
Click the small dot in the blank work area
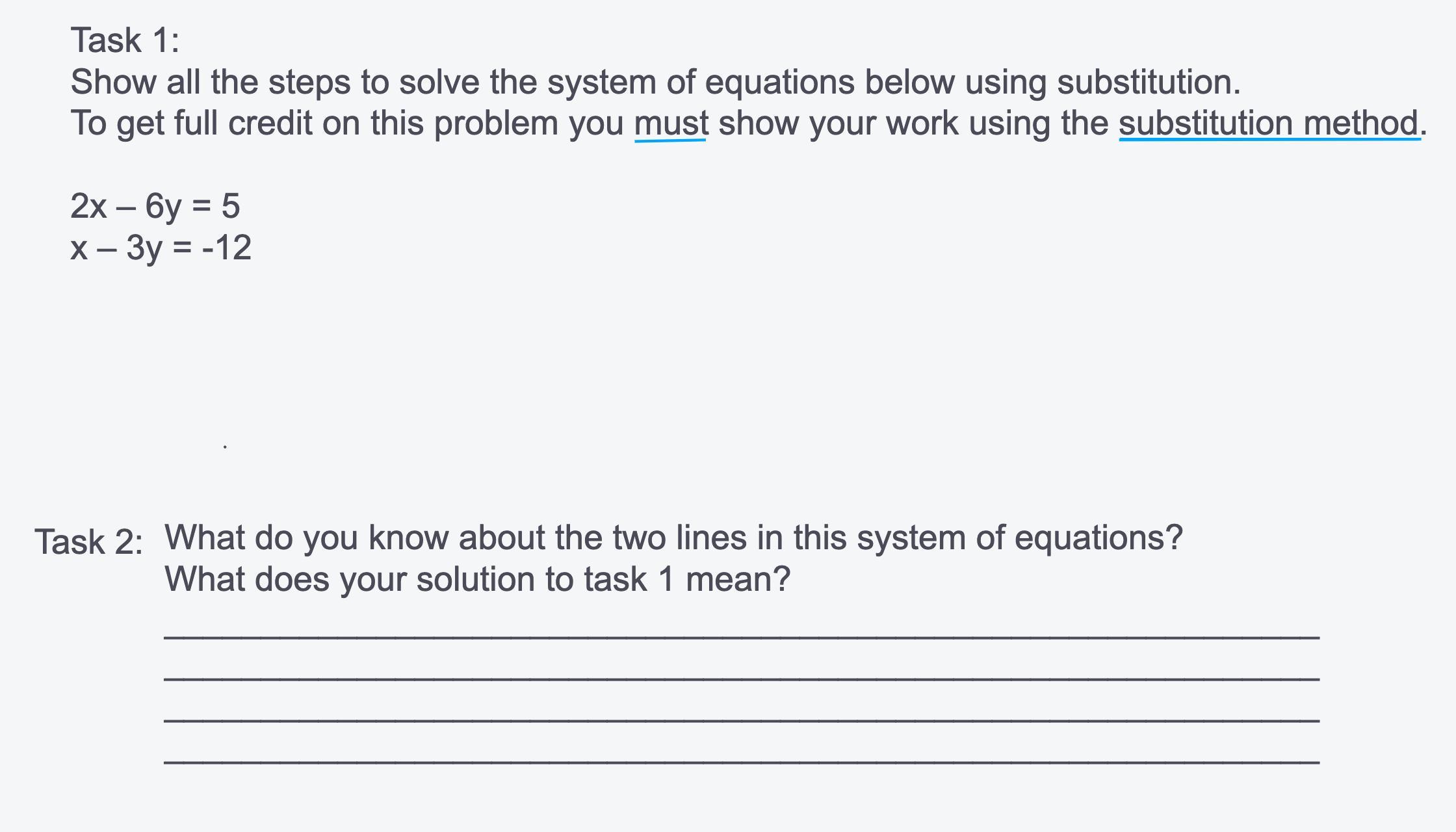[225, 447]
